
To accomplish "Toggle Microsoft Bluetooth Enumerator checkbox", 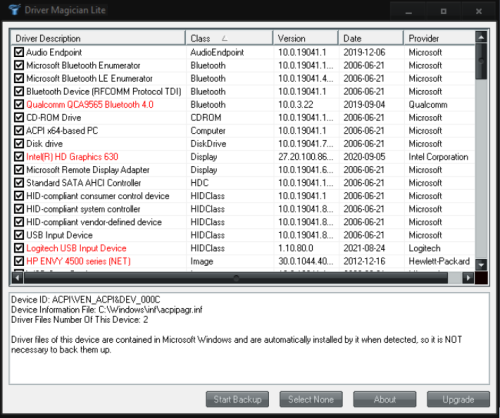I will pyautogui.click(x=19, y=65).
